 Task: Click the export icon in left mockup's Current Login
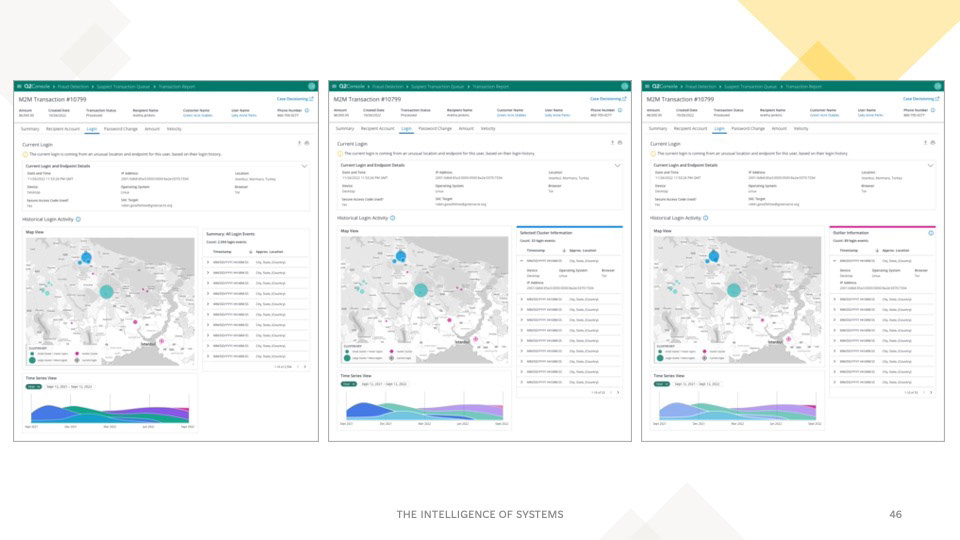[x=299, y=143]
